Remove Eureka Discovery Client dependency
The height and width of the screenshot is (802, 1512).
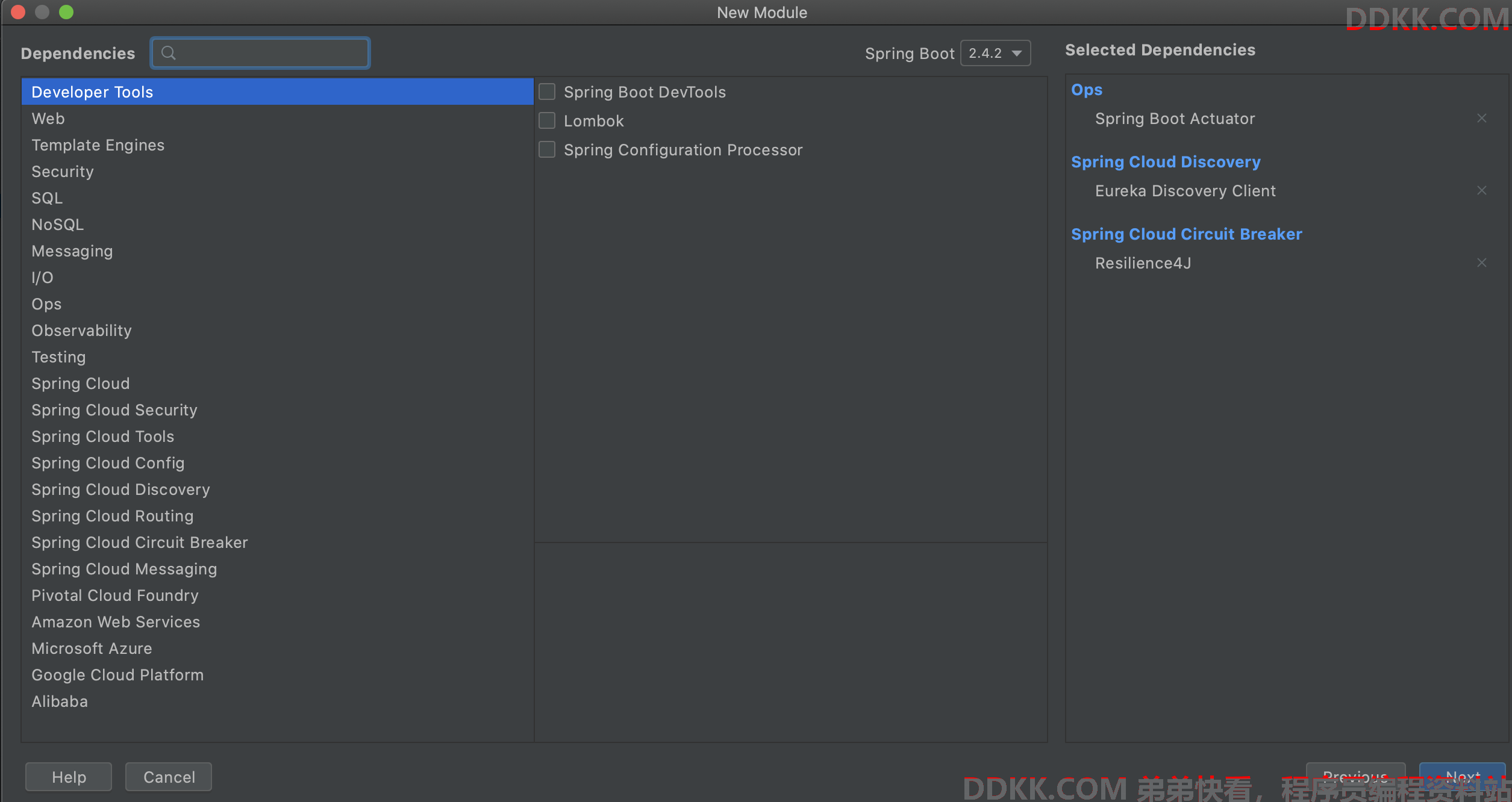click(1482, 190)
